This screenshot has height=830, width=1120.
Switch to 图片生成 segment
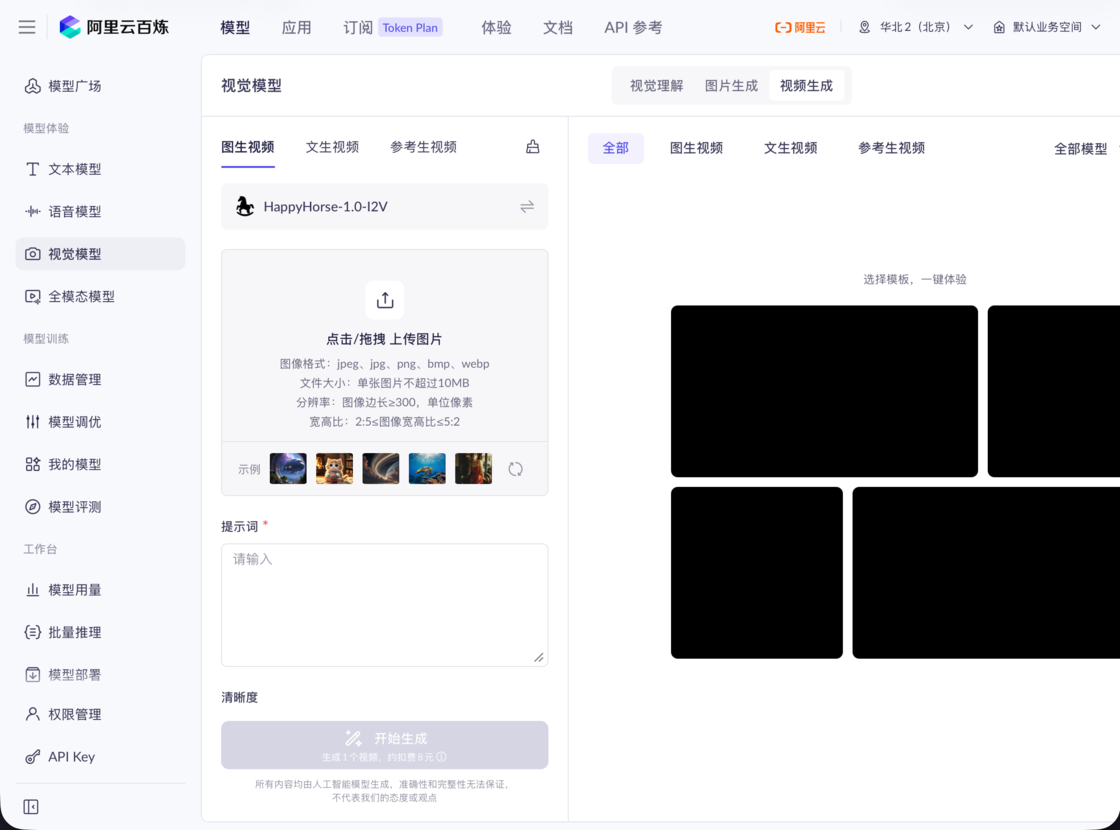click(x=731, y=86)
